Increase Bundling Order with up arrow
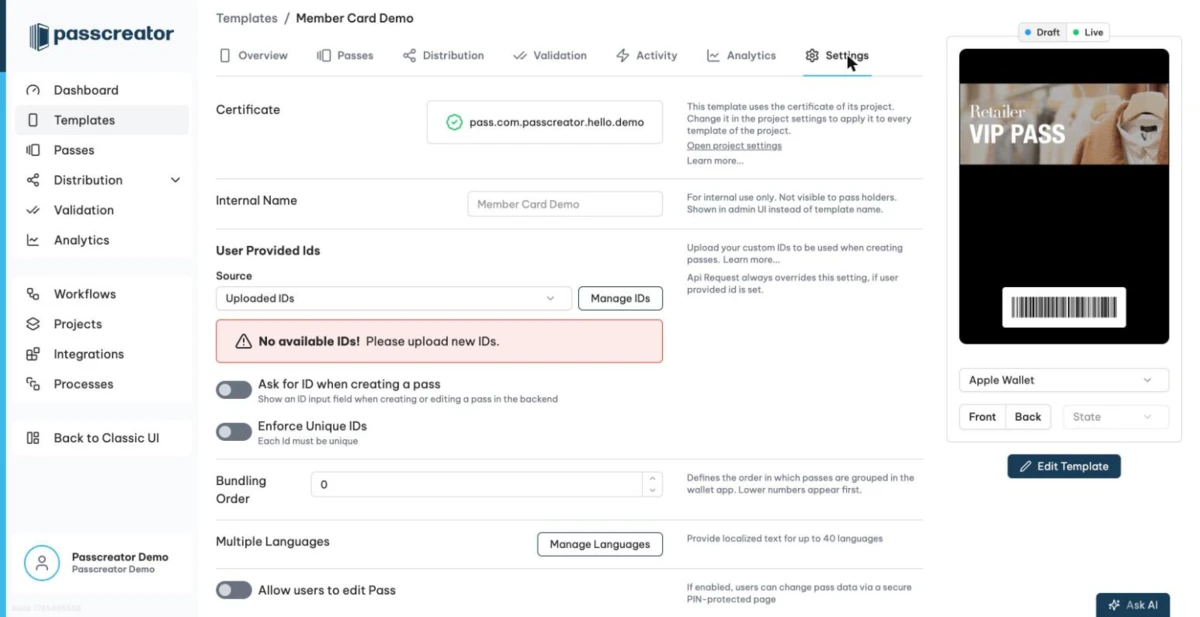The height and width of the screenshot is (617, 1200). tap(653, 478)
